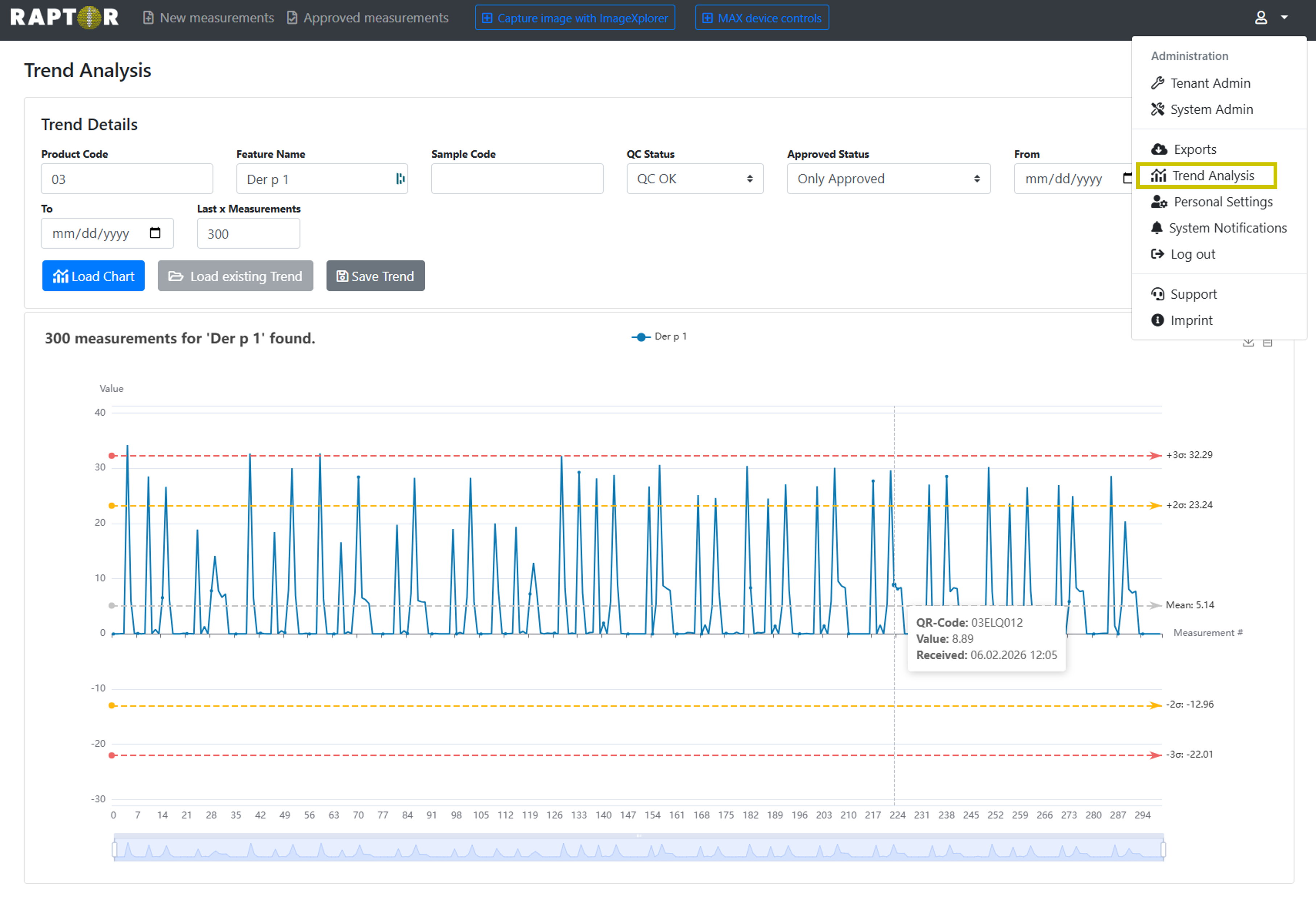
Task: Click Capture image with ImageXplorer button
Action: tap(575, 18)
